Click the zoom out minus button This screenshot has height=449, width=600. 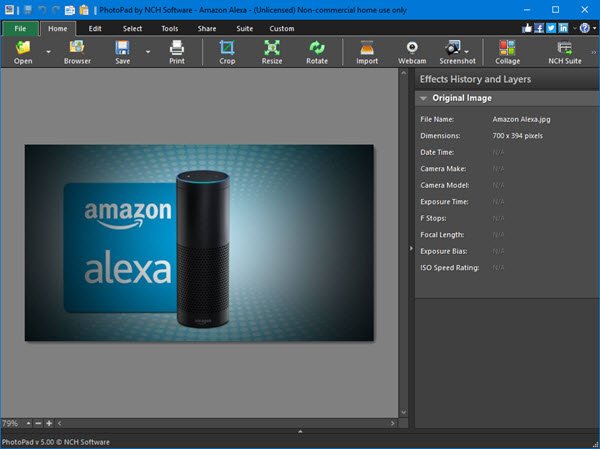pyautogui.click(x=28, y=424)
